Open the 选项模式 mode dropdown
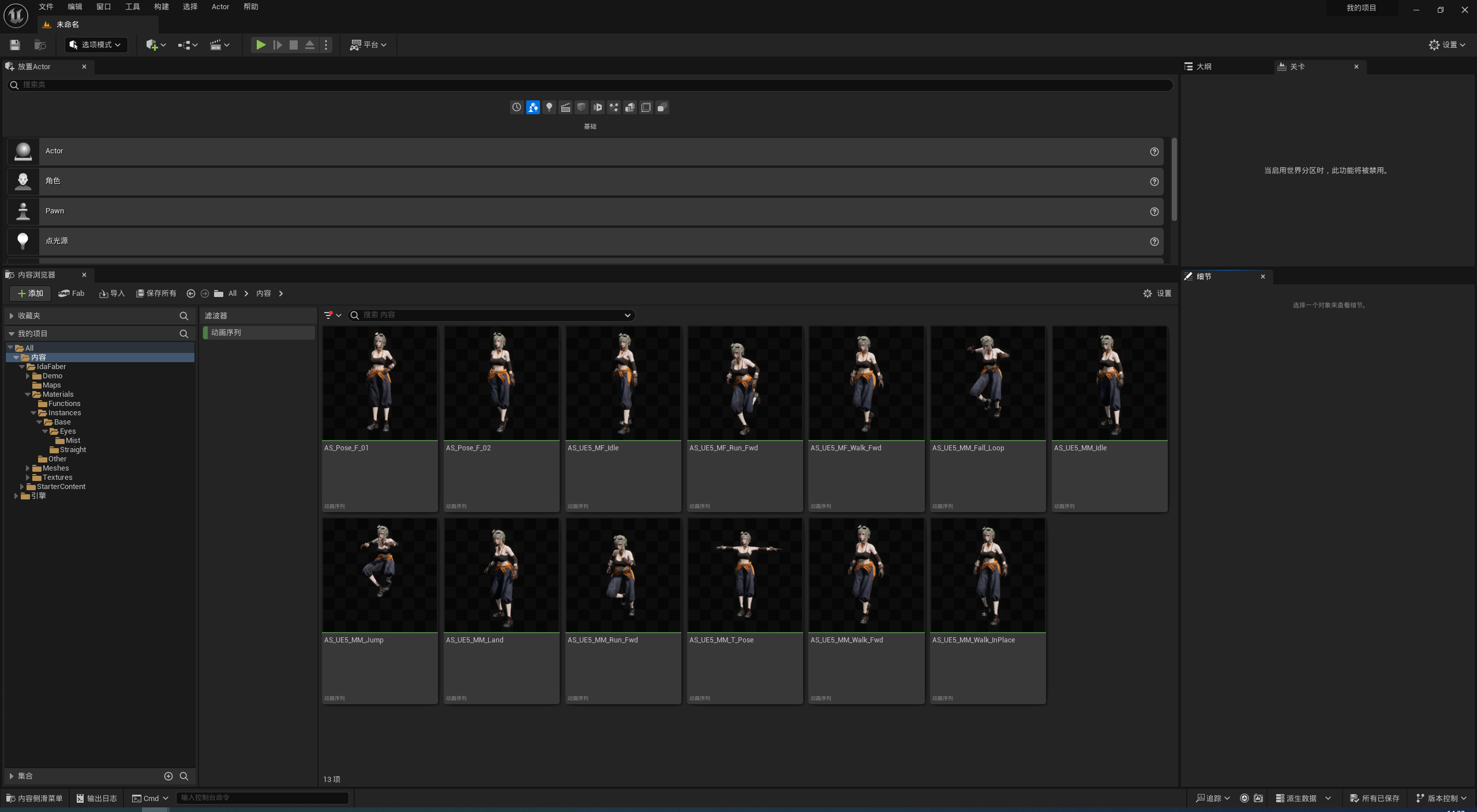This screenshot has width=1477, height=812. 96,45
